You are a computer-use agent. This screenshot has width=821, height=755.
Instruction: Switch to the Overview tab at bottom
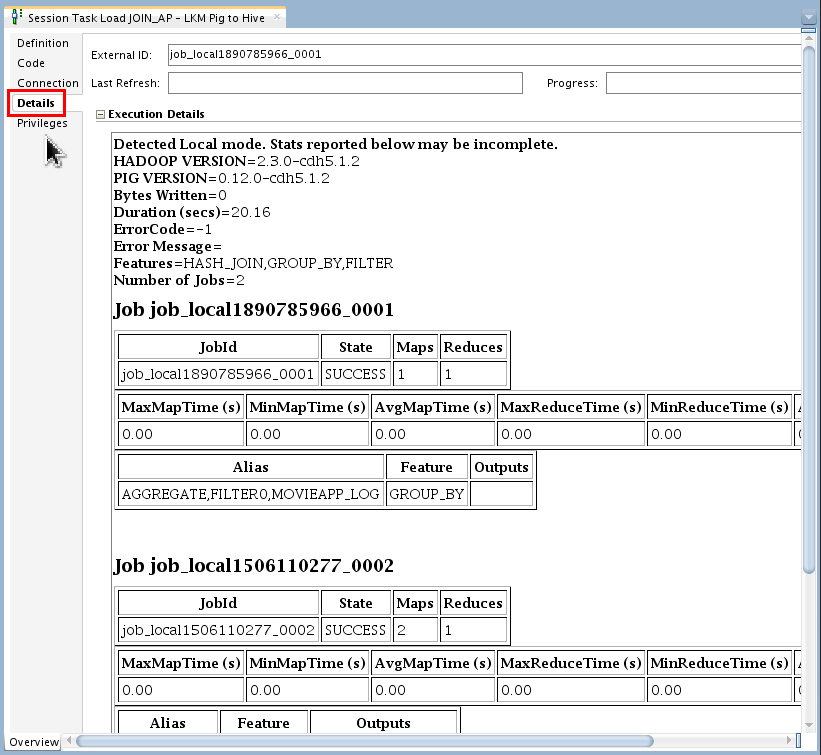[34, 742]
